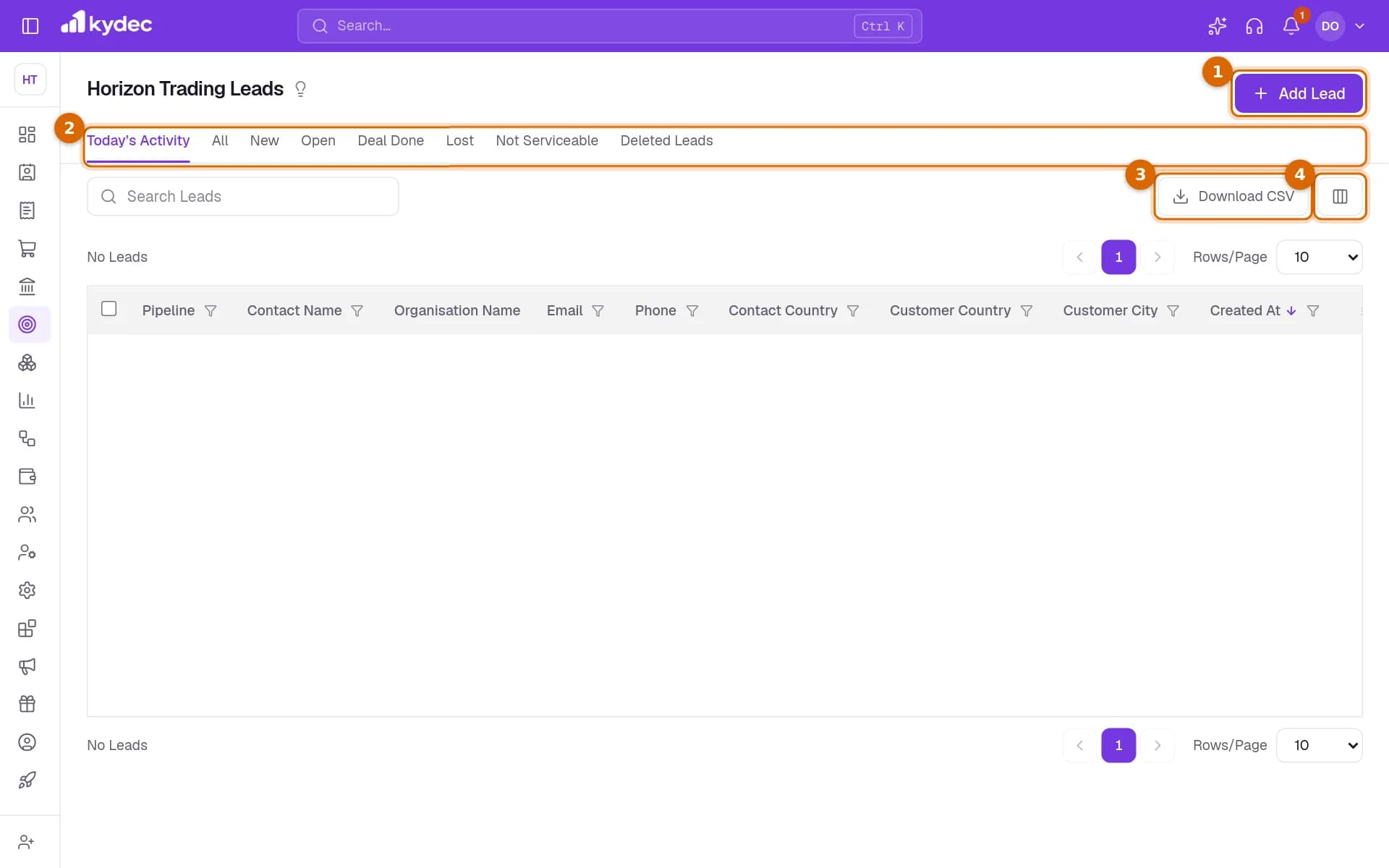Screen dimensions: 1389x868
Task: Open the dashboard grid icon in sidebar
Action: click(x=27, y=135)
